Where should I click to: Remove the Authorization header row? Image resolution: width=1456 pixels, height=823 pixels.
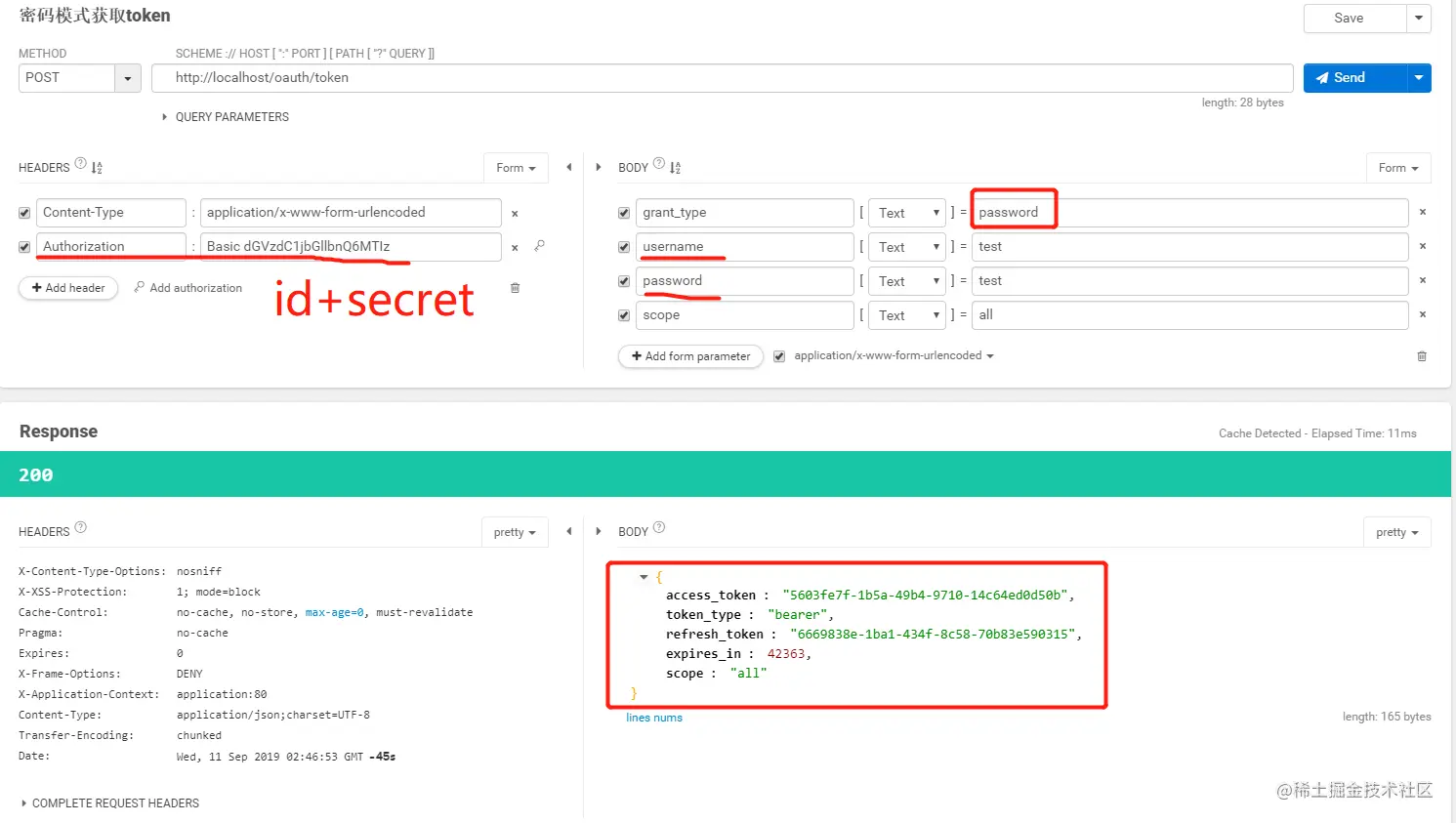point(515,248)
